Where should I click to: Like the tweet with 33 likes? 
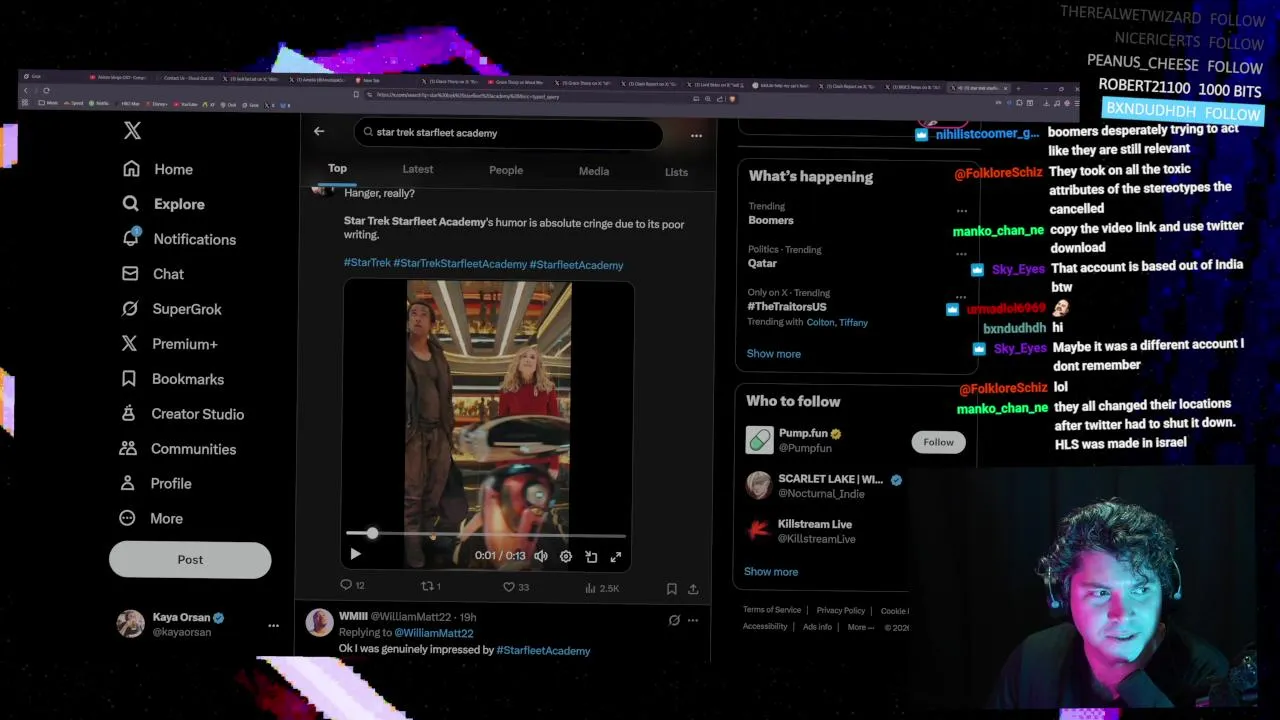pos(515,587)
